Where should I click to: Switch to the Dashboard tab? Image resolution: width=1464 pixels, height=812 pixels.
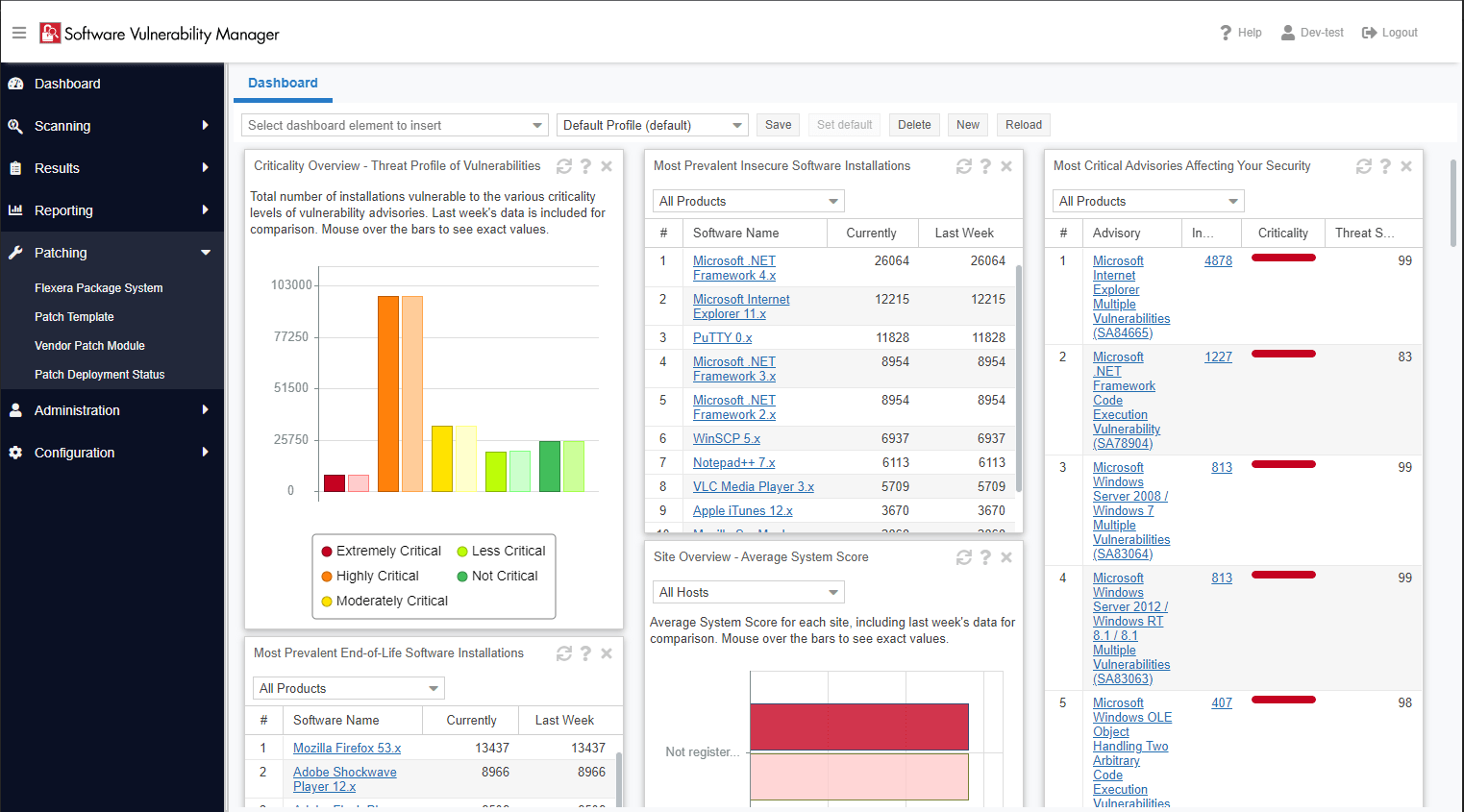click(x=282, y=83)
